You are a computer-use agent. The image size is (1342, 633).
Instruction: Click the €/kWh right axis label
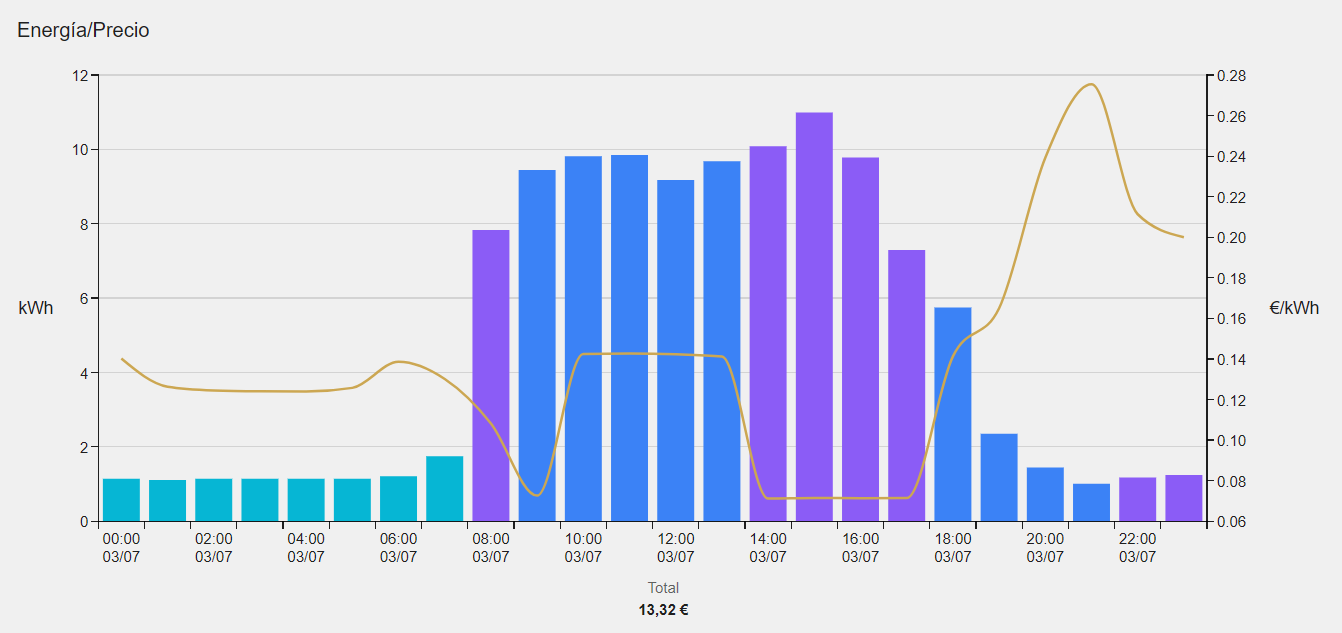(1294, 308)
